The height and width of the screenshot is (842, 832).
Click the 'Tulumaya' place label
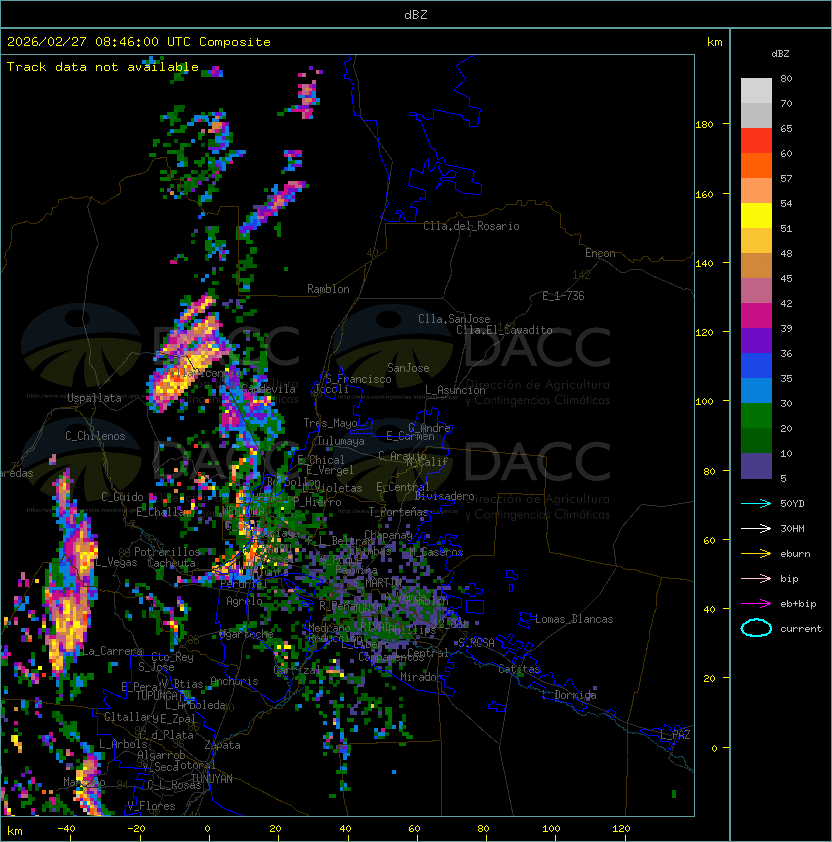pyautogui.click(x=341, y=441)
